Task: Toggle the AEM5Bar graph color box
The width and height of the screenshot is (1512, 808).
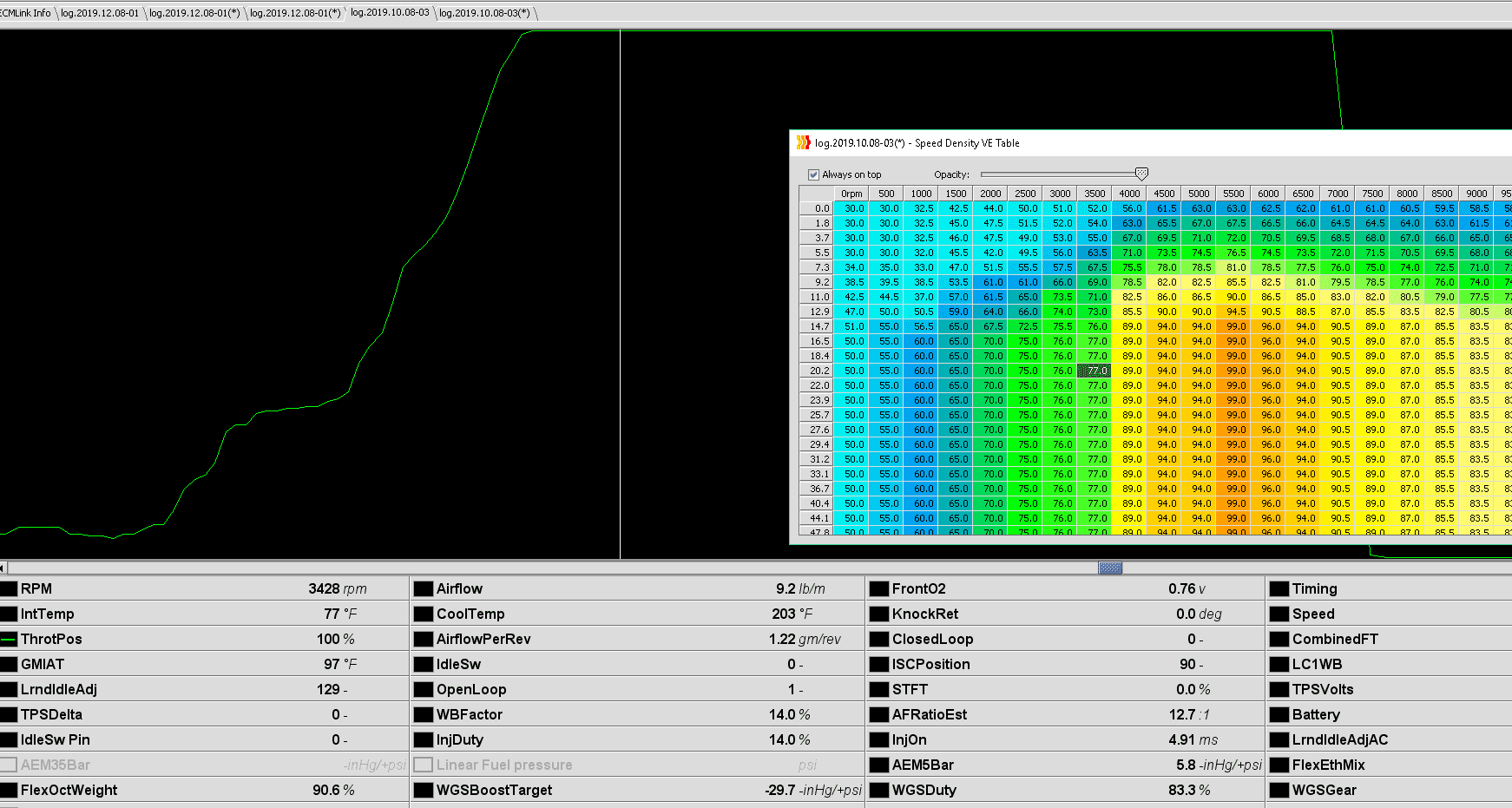Action: 879,765
